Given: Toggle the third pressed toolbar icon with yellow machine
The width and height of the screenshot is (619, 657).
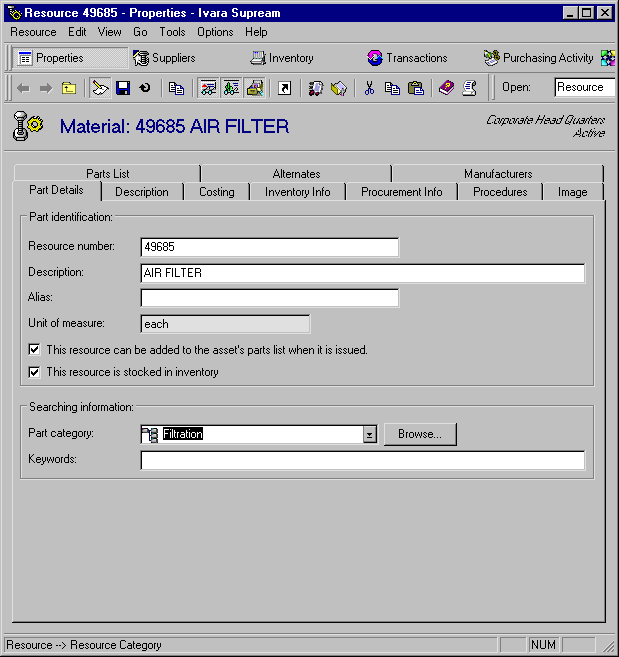Looking at the screenshot, I should [254, 88].
